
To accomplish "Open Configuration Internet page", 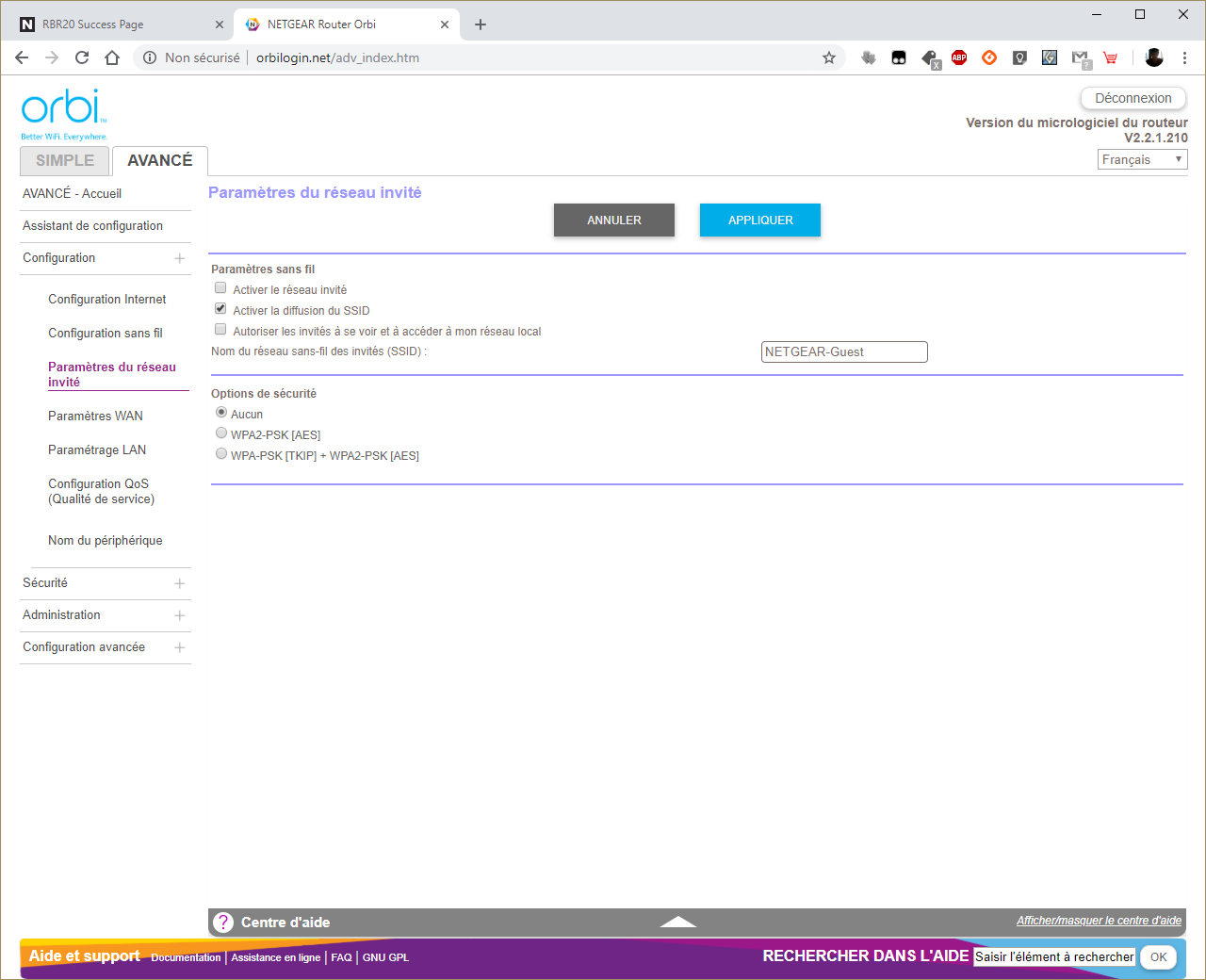I will coord(107,300).
